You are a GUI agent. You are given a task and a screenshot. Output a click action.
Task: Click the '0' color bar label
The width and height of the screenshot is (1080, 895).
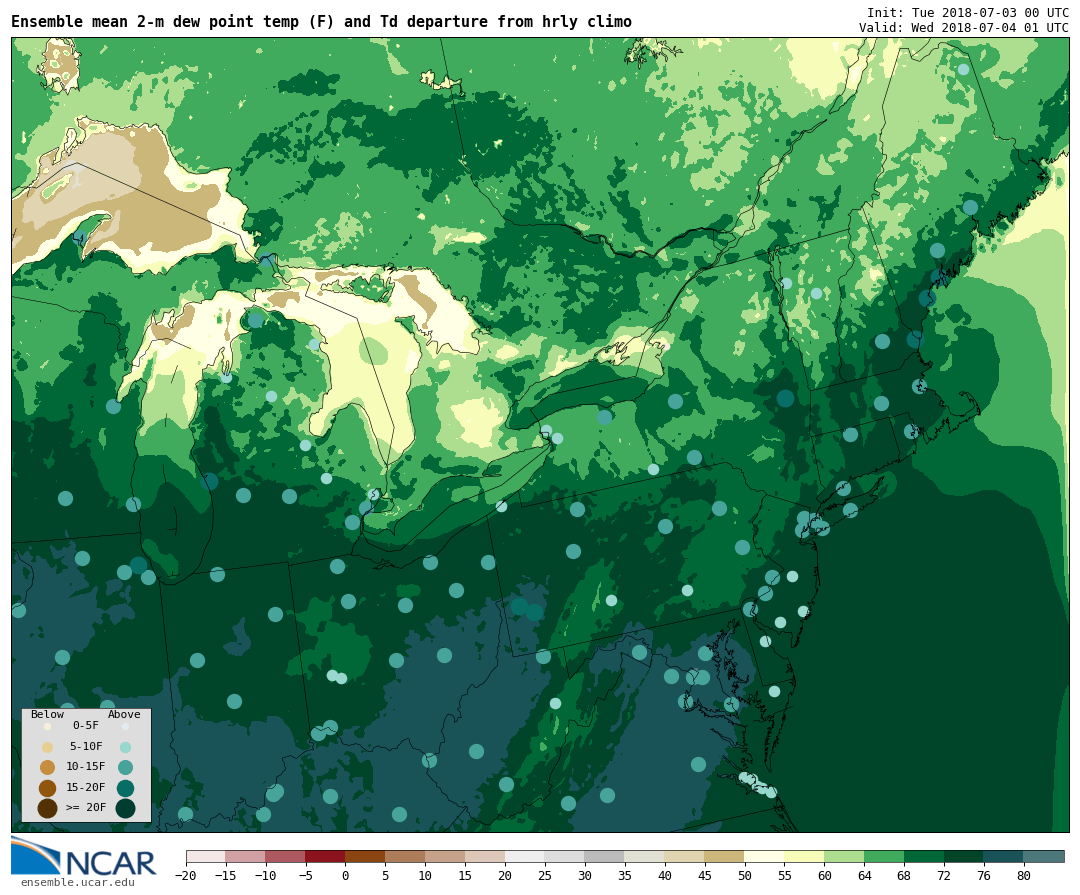tap(346, 876)
